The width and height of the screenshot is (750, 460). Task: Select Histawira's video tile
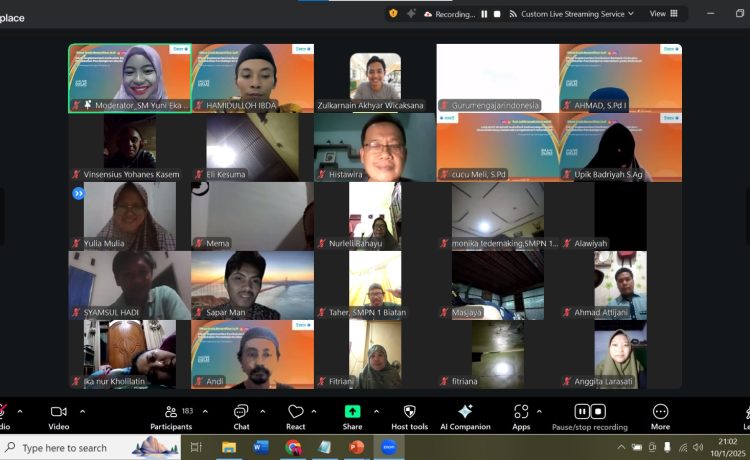coord(374,146)
